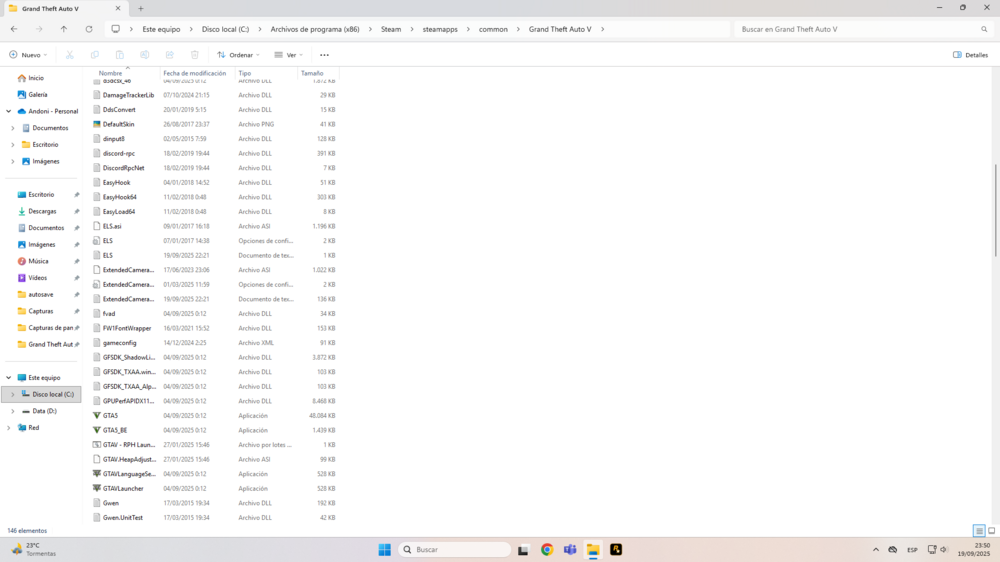Open Task View from taskbar

[523, 549]
